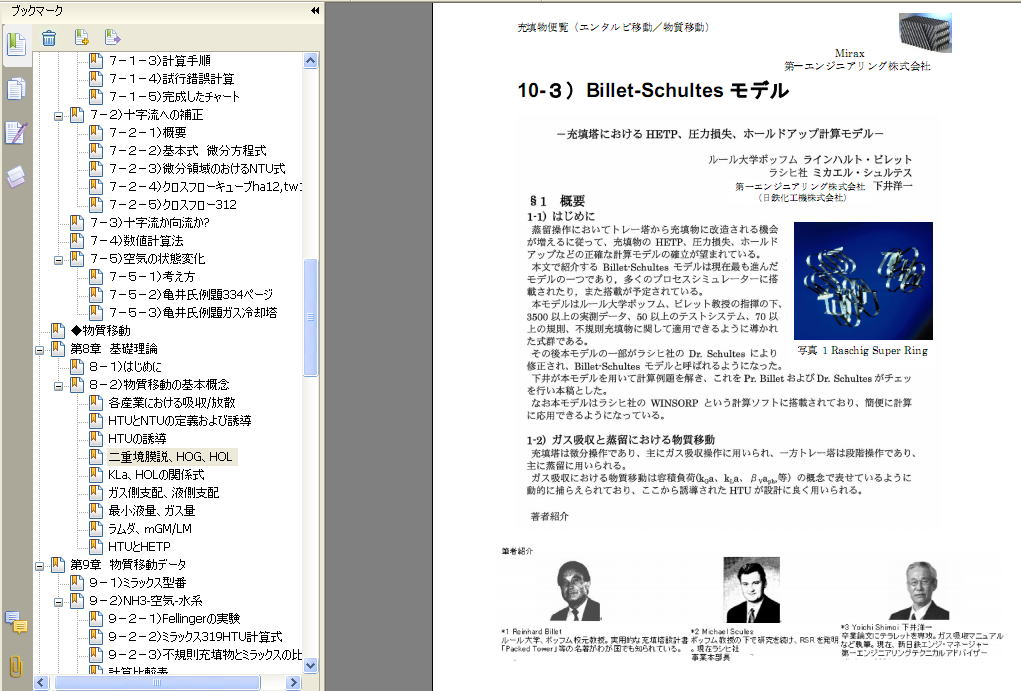
Task: Select bookmark 9-2)NH3-空気-水系
Action: point(146,600)
